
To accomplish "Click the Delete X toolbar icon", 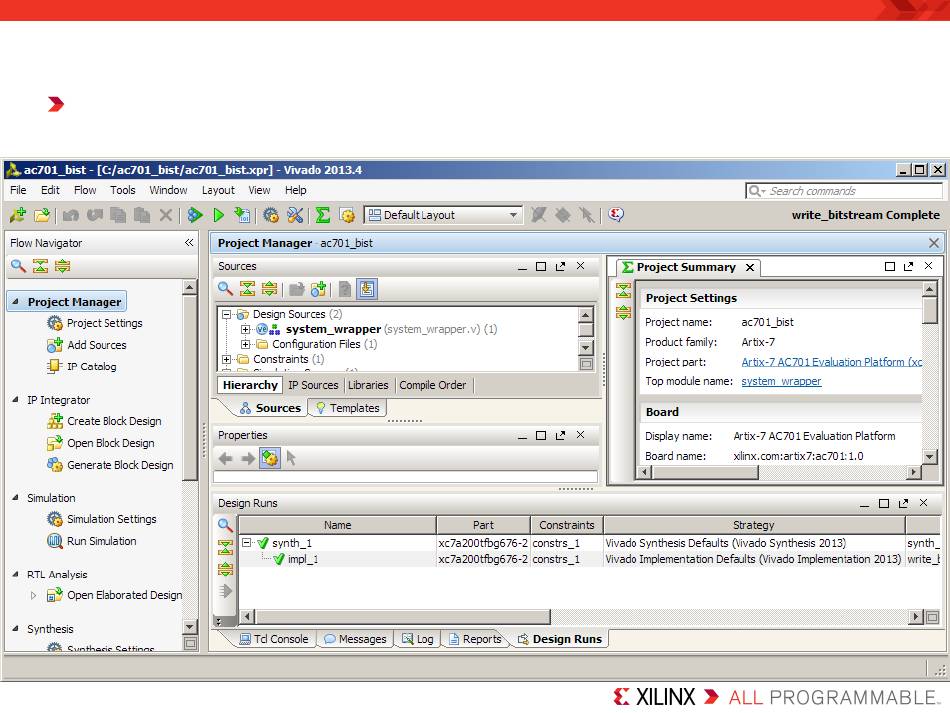I will click(x=165, y=214).
